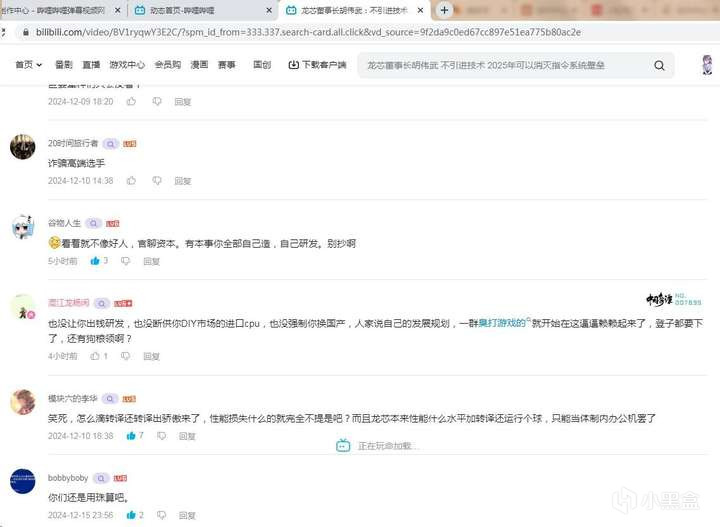Dislike the comment dated 2024-12-09 18:20

point(157,101)
